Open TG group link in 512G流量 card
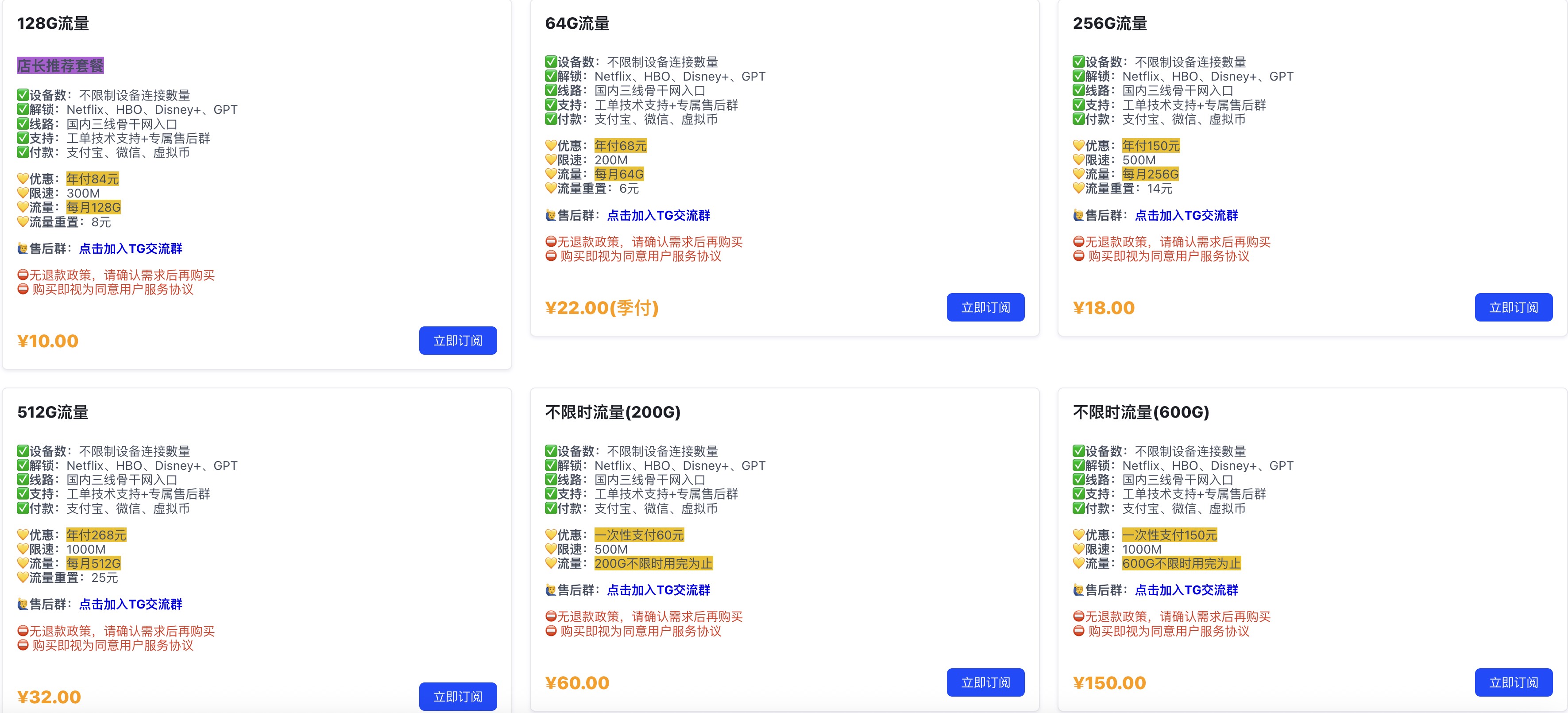This screenshot has width=1568, height=713. [130, 604]
